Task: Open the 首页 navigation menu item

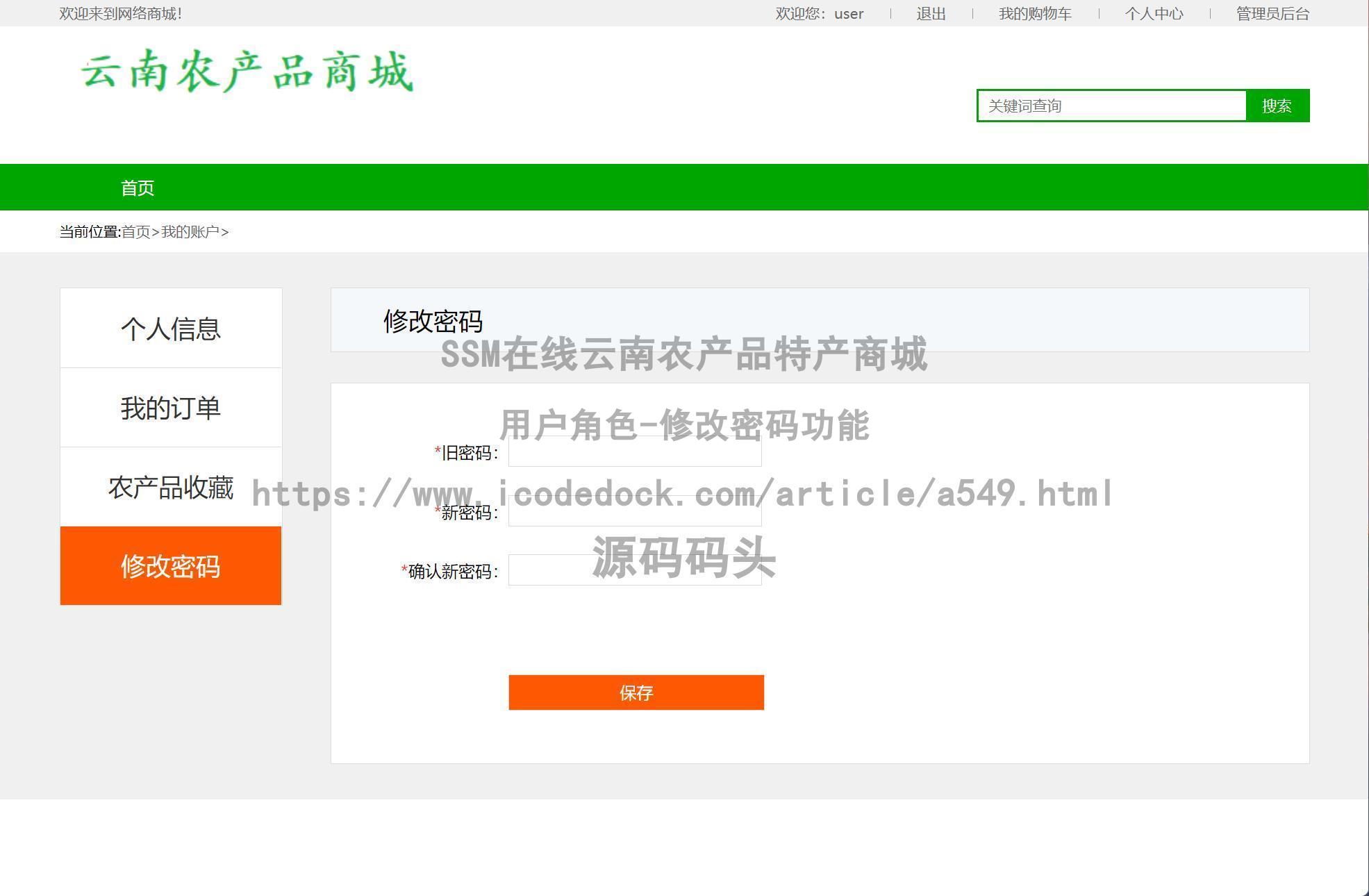Action: point(138,188)
